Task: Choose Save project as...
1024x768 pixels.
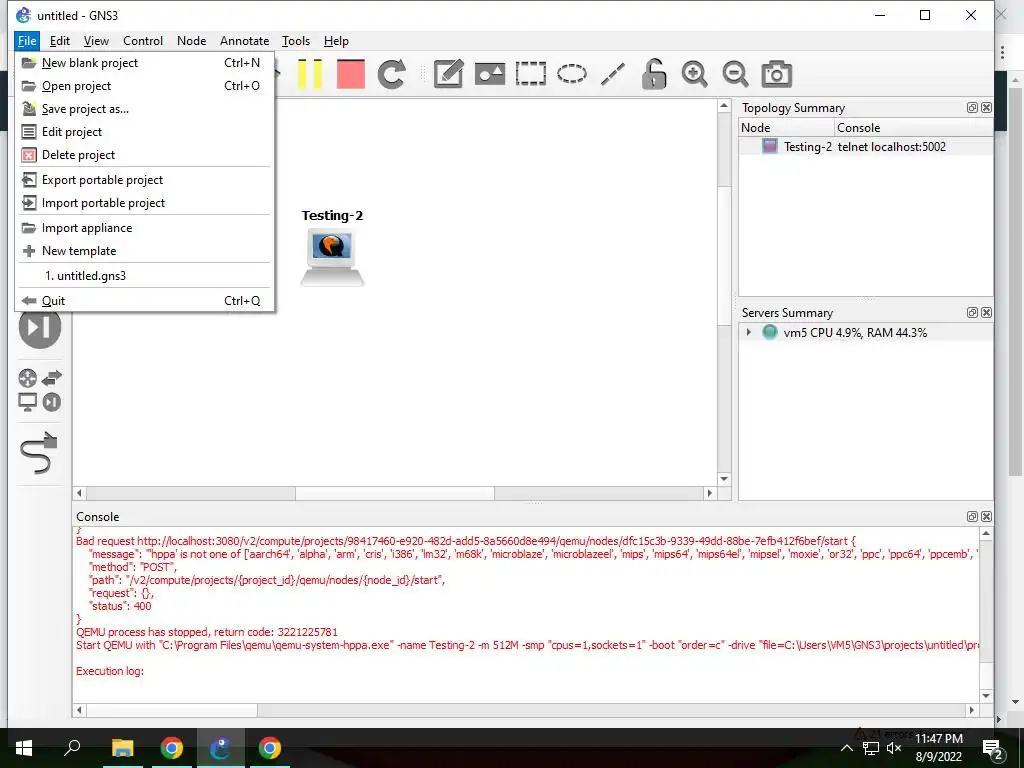Action: [144, 108]
